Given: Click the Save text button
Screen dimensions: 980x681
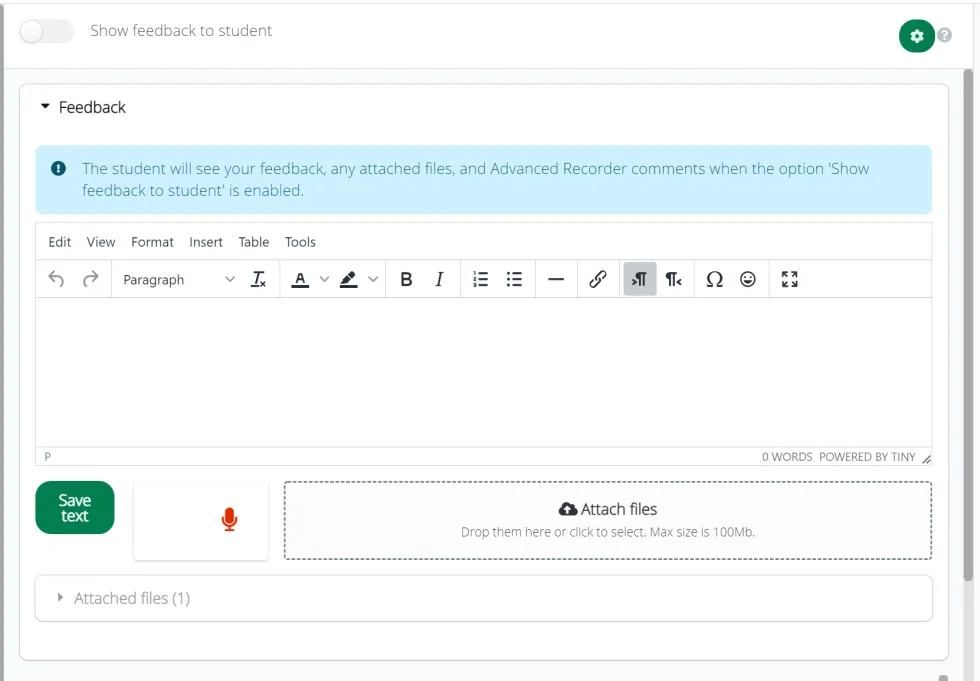Looking at the screenshot, I should [x=75, y=508].
